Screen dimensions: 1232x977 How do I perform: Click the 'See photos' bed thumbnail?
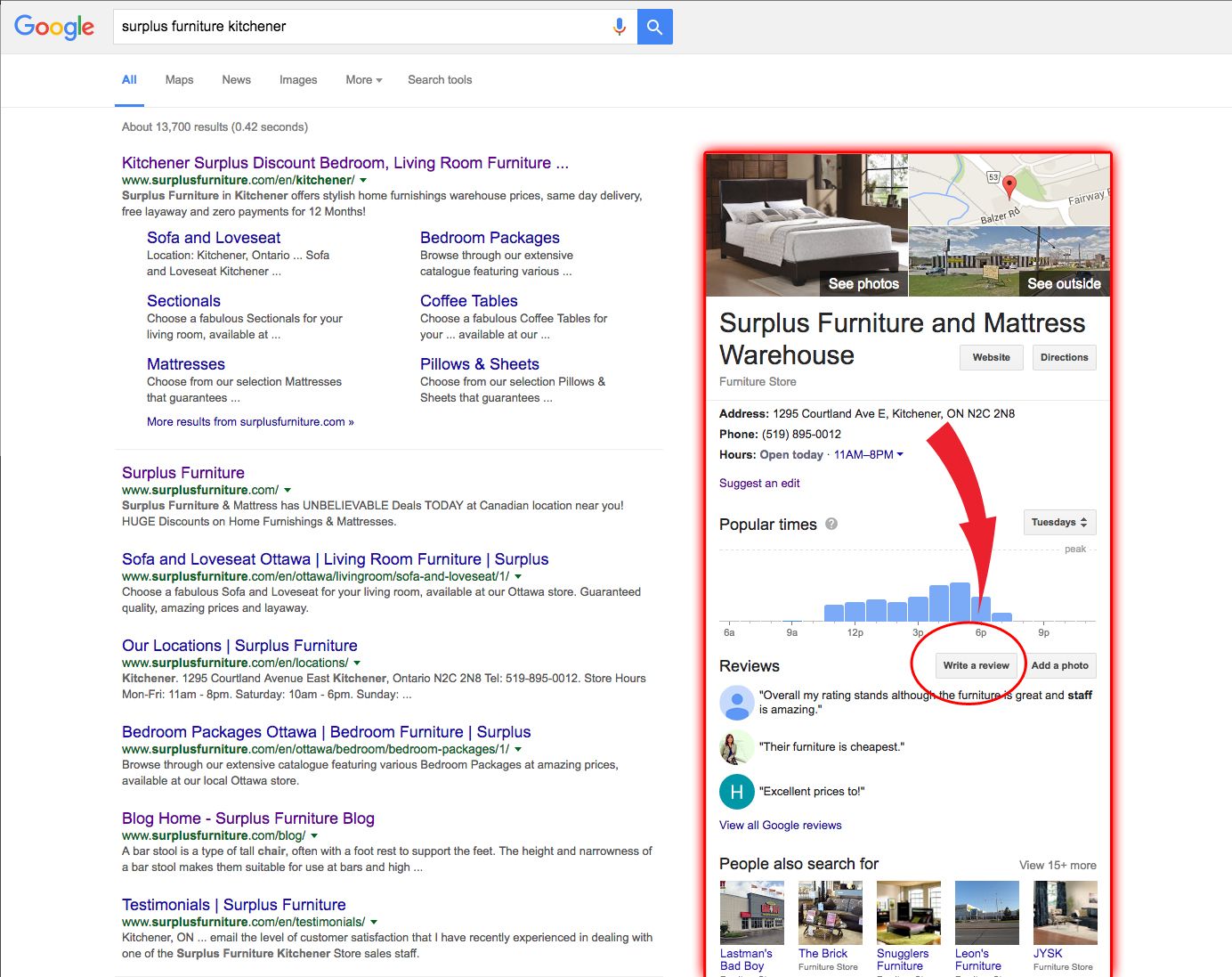coord(807,225)
